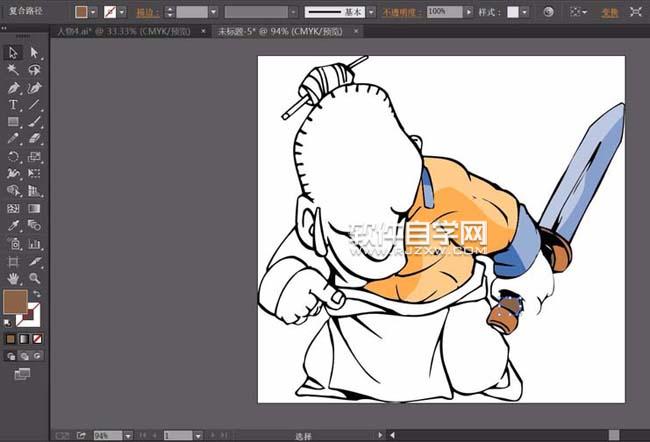This screenshot has width=650, height=442.
Task: Enable Draw Normal mode
Action: pos(11,356)
